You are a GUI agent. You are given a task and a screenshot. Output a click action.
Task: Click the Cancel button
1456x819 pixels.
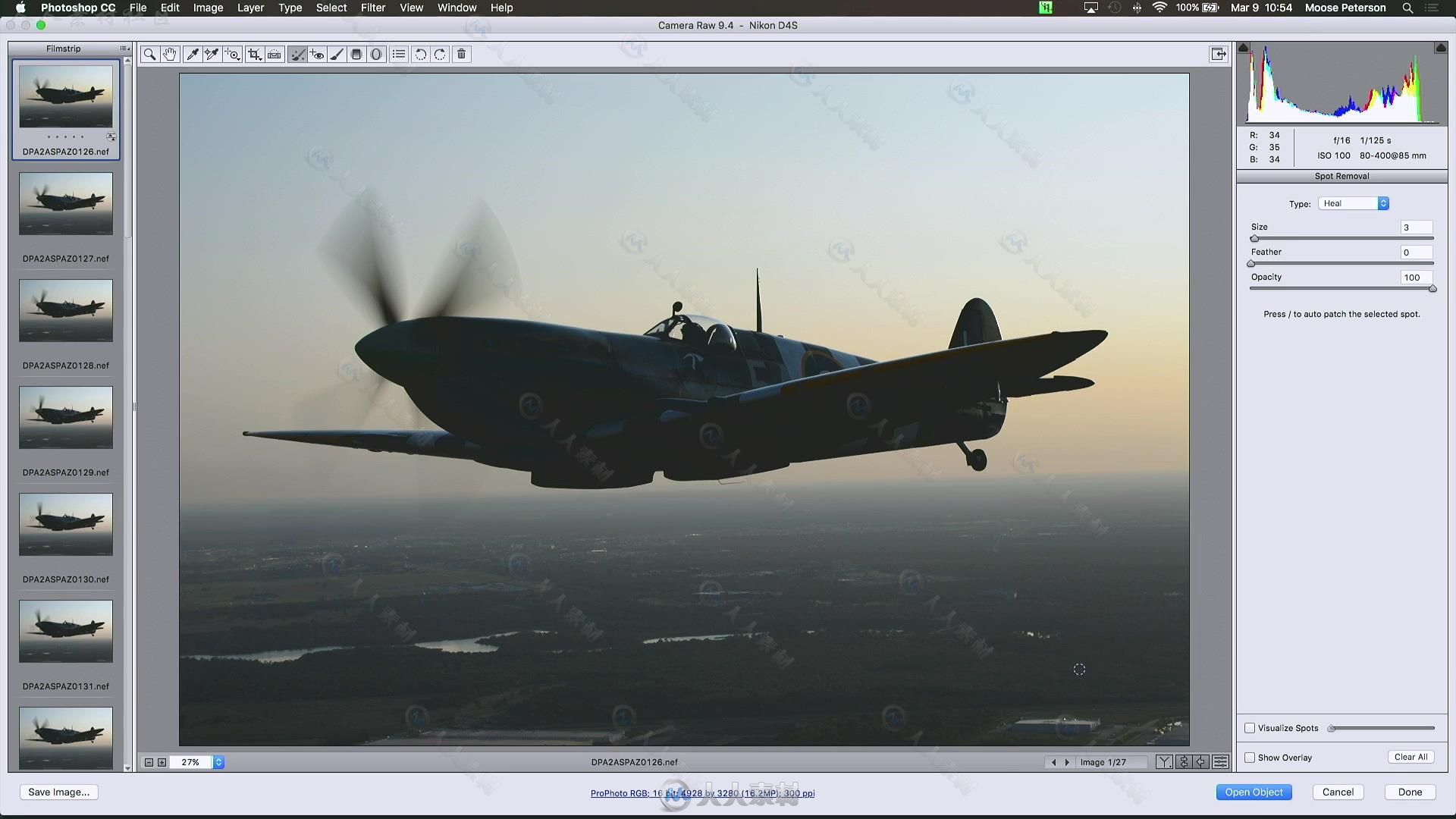click(1338, 792)
